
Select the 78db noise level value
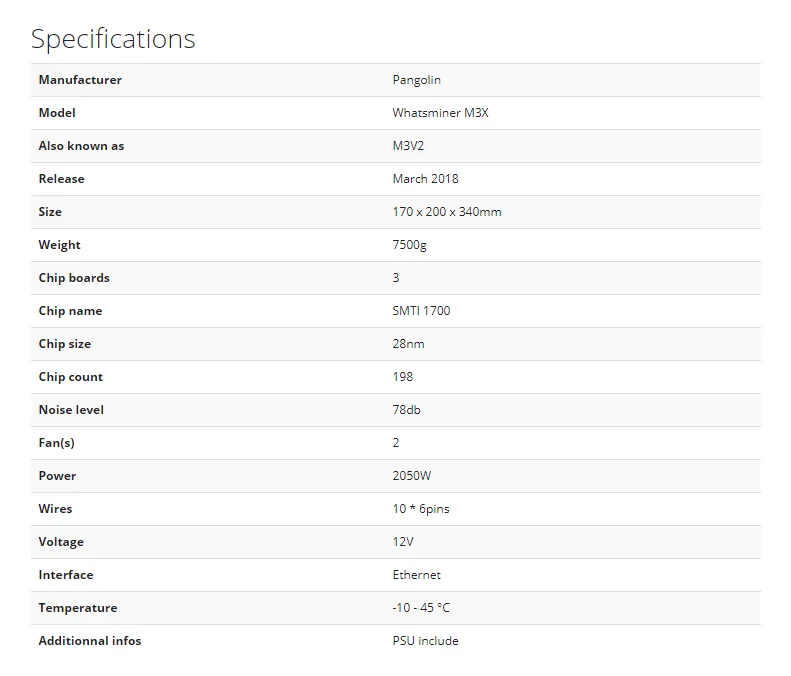408,410
